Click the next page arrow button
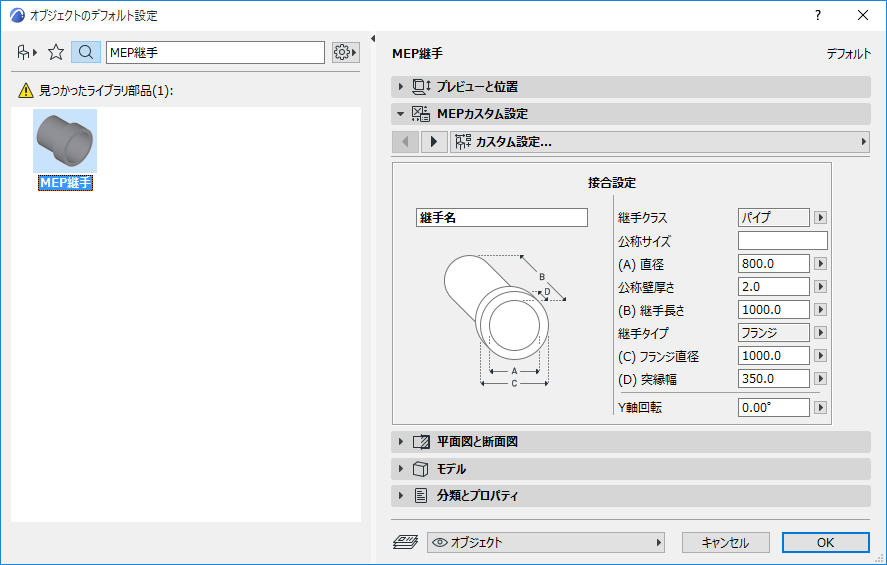Viewport: 887px width, 565px height. 434,141
